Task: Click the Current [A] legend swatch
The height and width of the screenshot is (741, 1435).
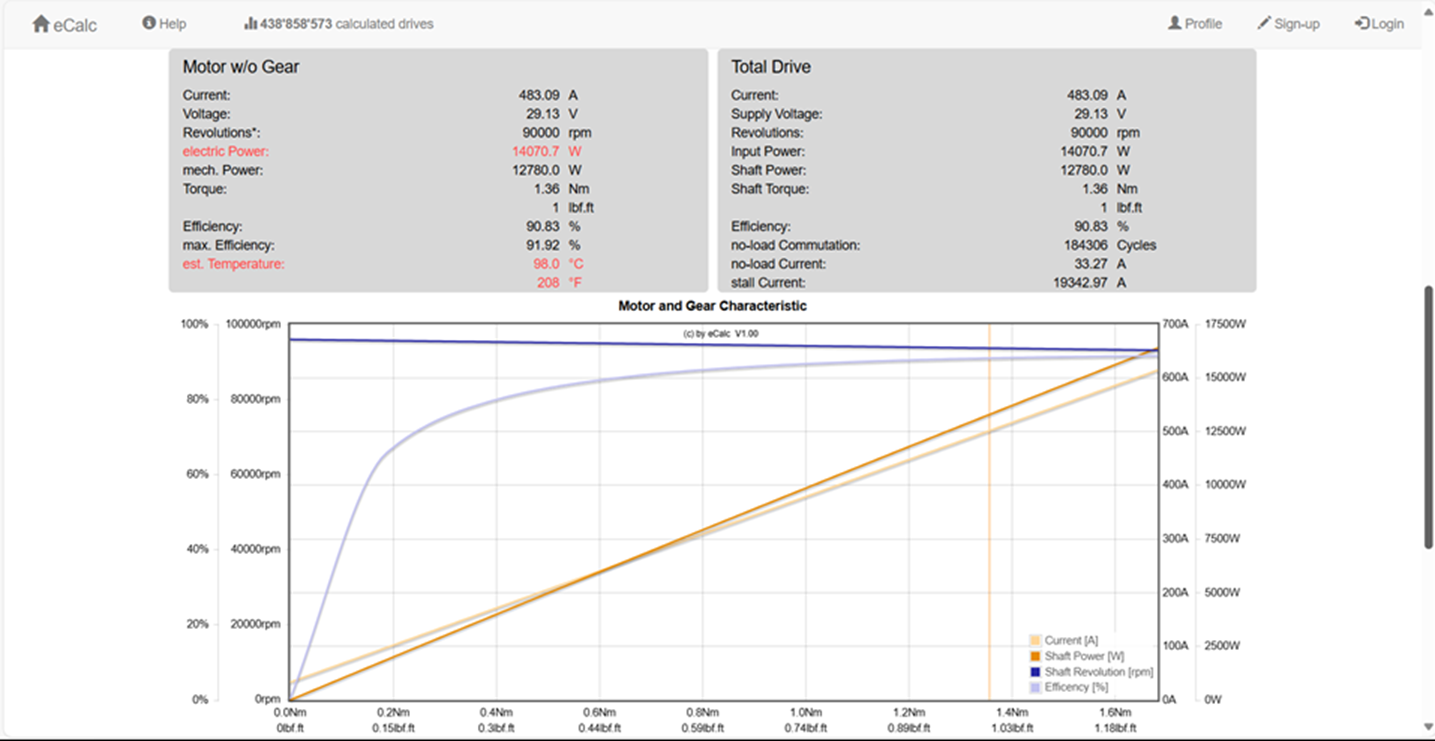Action: 1035,640
